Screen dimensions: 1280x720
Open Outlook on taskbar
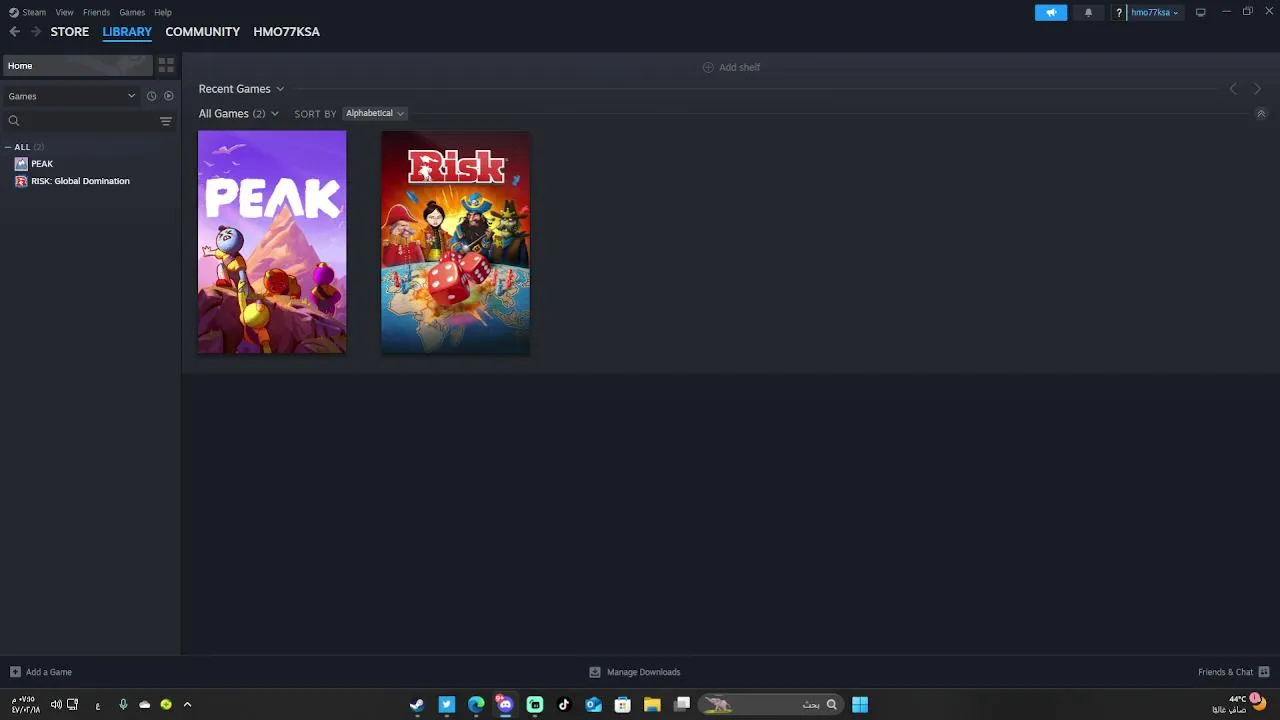[593, 705]
